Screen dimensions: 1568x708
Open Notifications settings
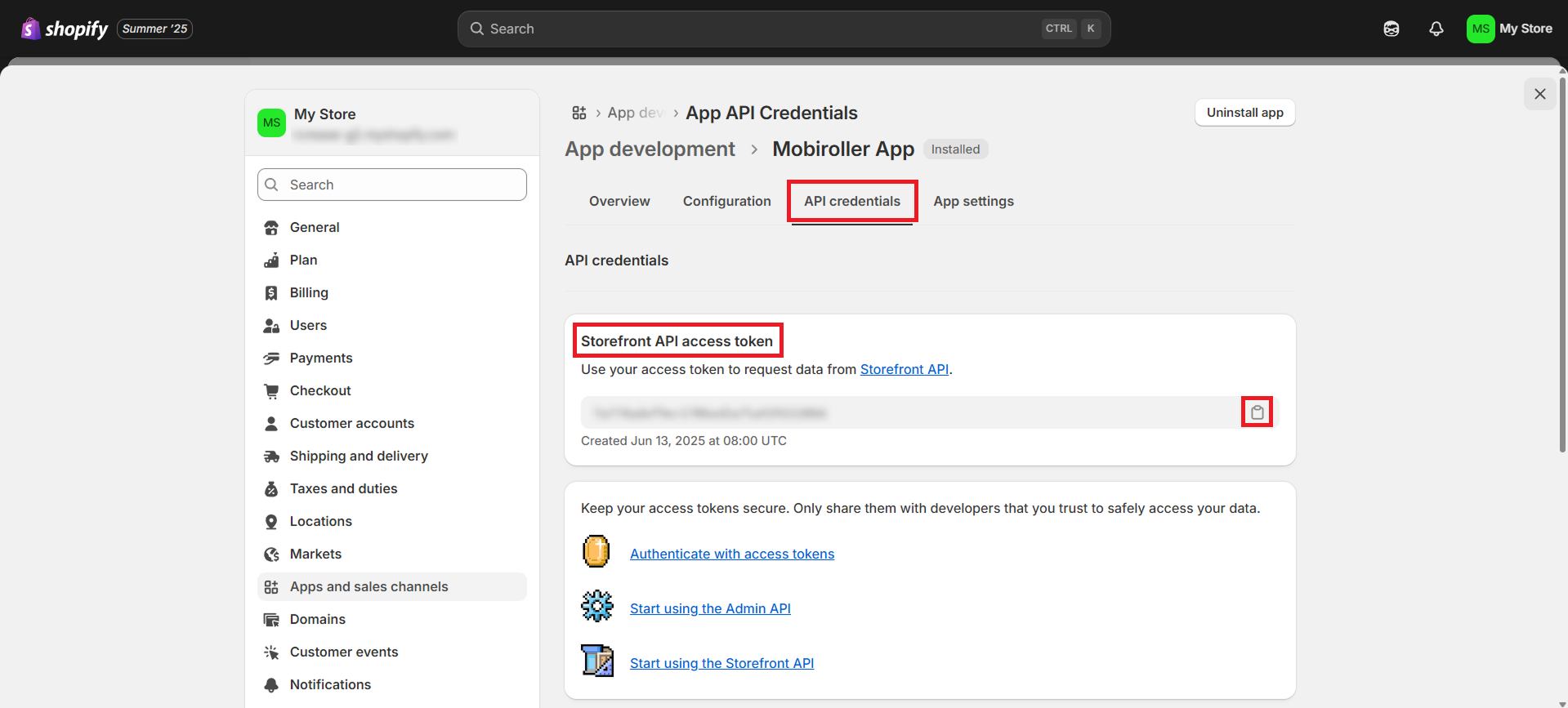click(x=392, y=684)
